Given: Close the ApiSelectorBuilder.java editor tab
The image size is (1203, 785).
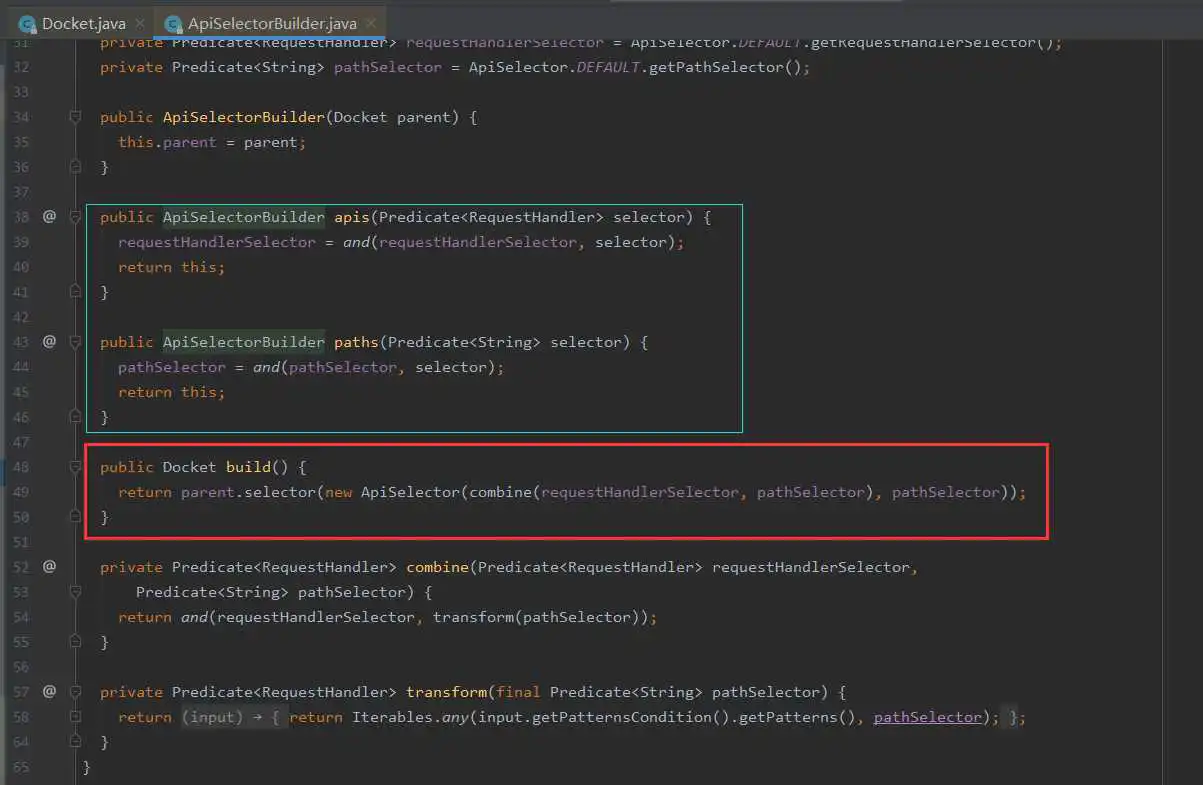Looking at the screenshot, I should [370, 23].
